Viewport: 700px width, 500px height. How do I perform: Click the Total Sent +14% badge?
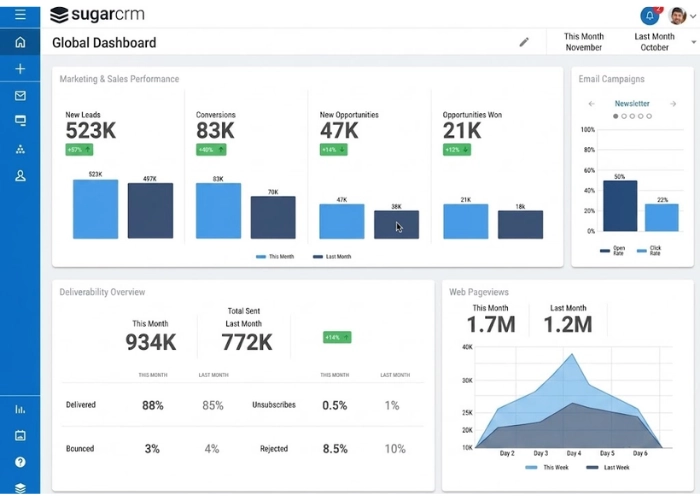tap(337, 338)
